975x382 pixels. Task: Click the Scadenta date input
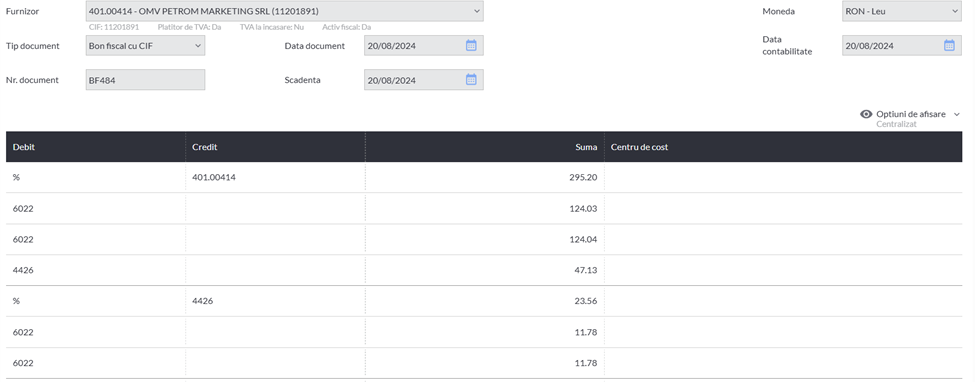point(423,80)
